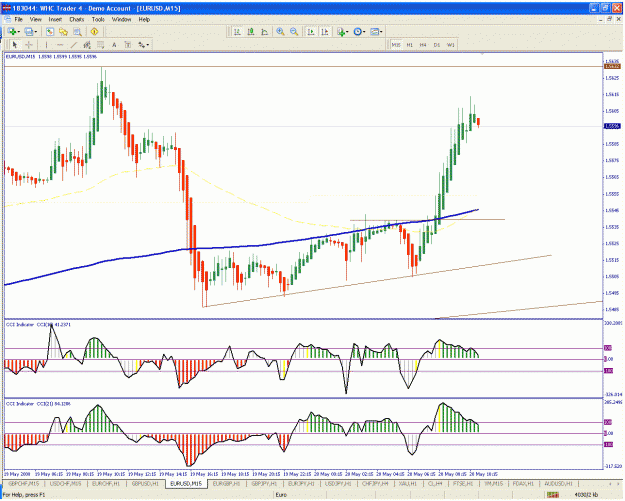
Task: Open the Market Watch window icon
Action: coord(50,31)
